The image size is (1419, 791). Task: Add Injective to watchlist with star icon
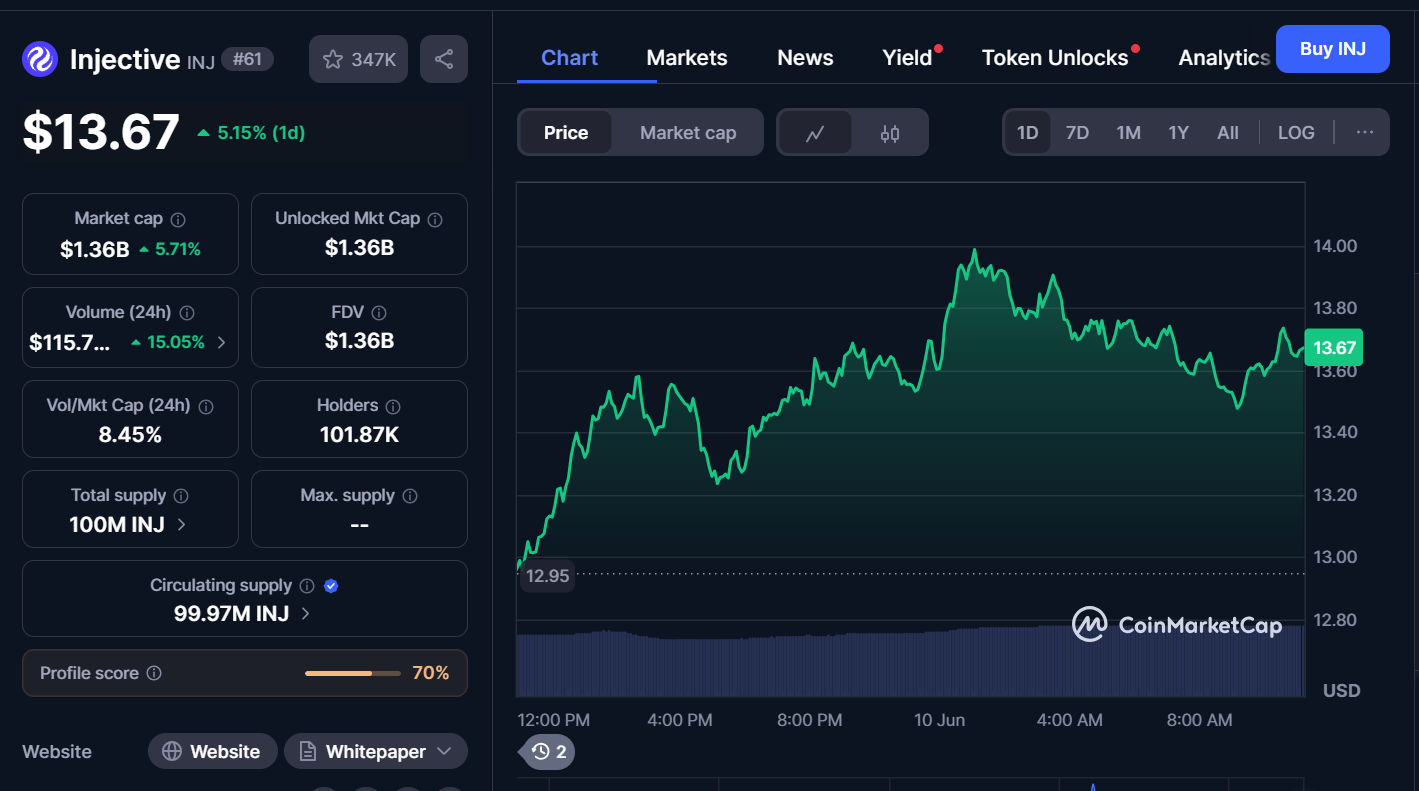pos(358,59)
